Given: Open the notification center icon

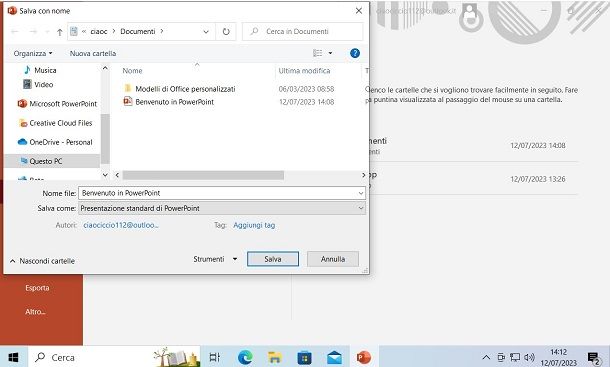Looking at the screenshot, I should click(593, 358).
